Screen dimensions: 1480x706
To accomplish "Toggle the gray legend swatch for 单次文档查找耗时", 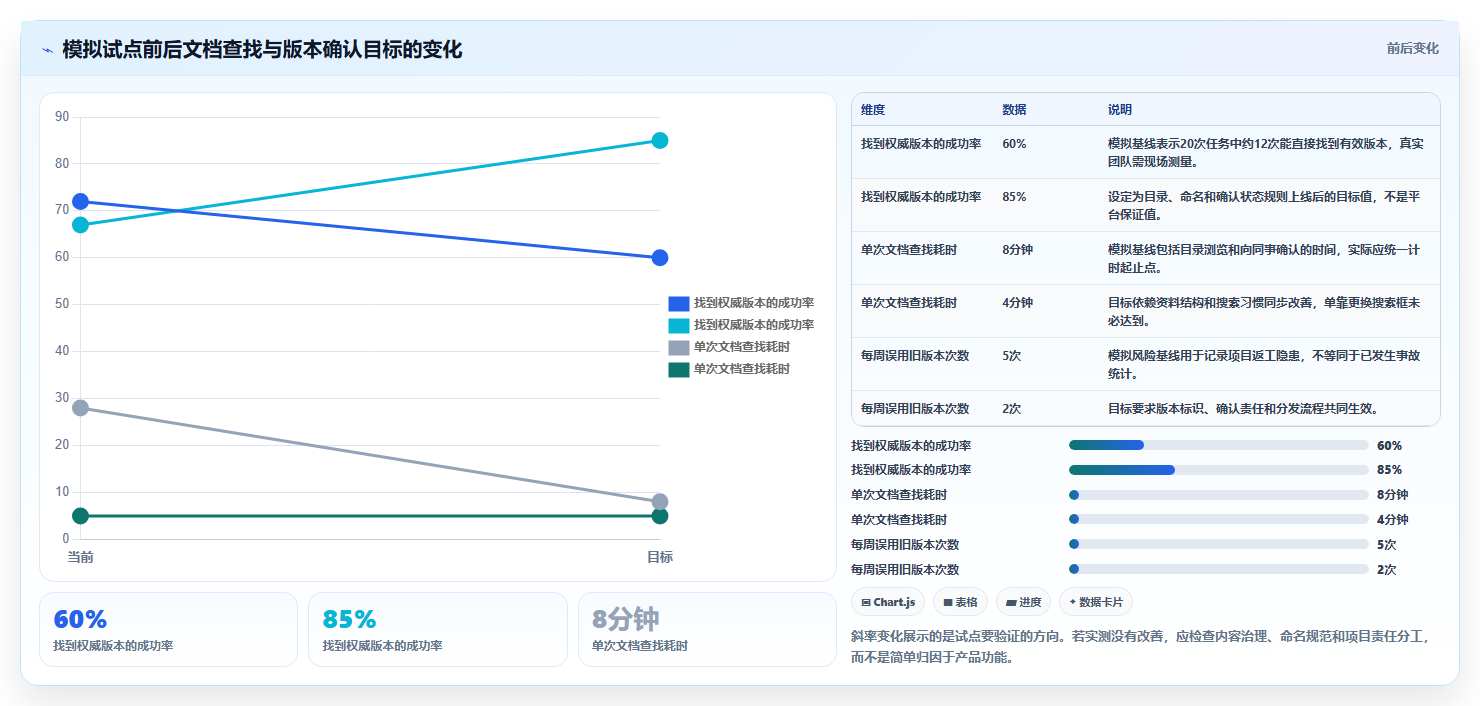I will [x=679, y=347].
